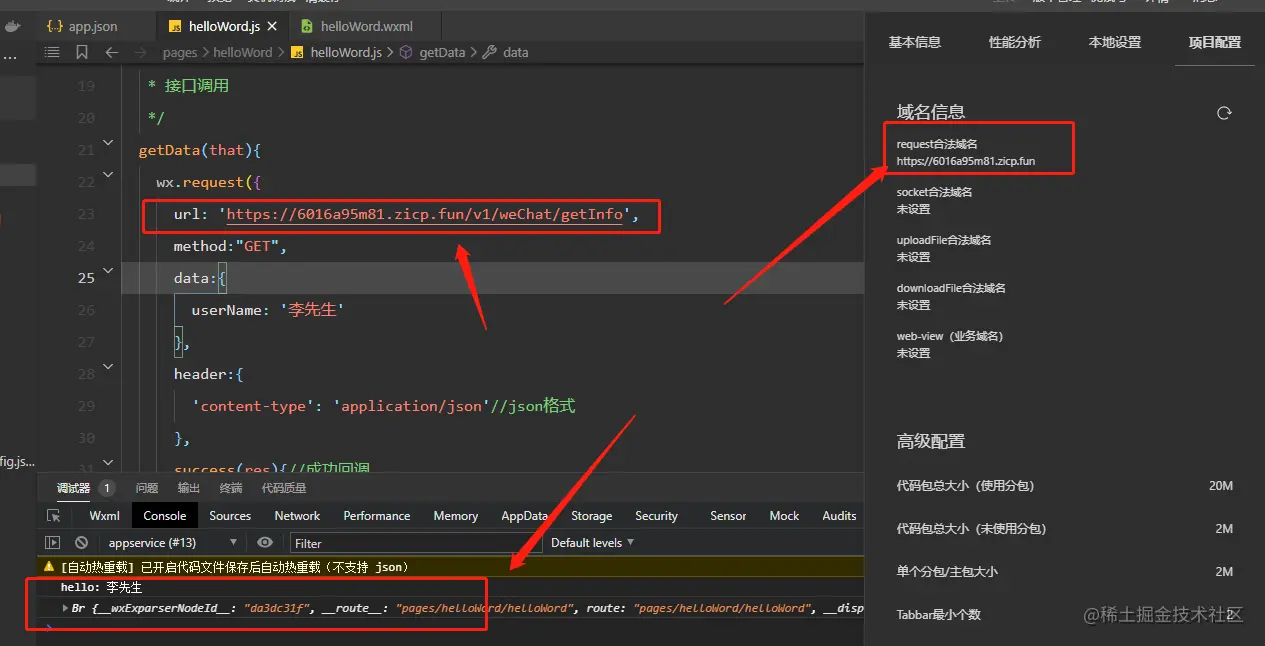
Task: Close the helloWord.js tab
Action: 272,26
